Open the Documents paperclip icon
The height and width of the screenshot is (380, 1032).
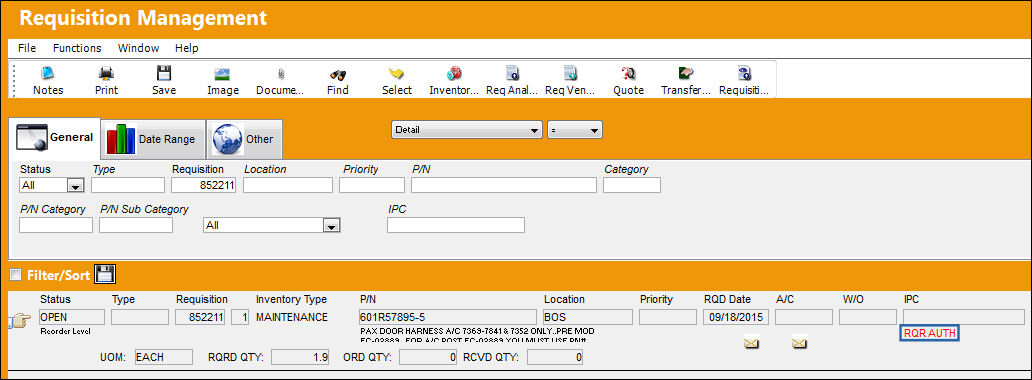coord(280,81)
